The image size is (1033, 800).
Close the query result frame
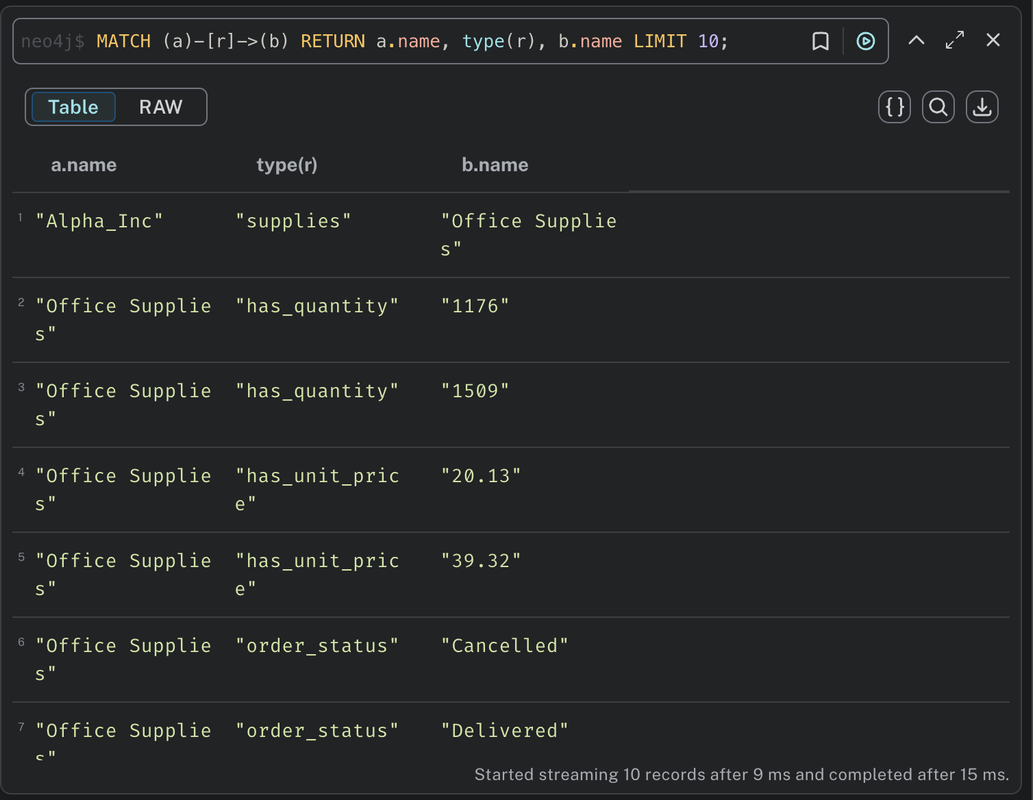coord(993,40)
